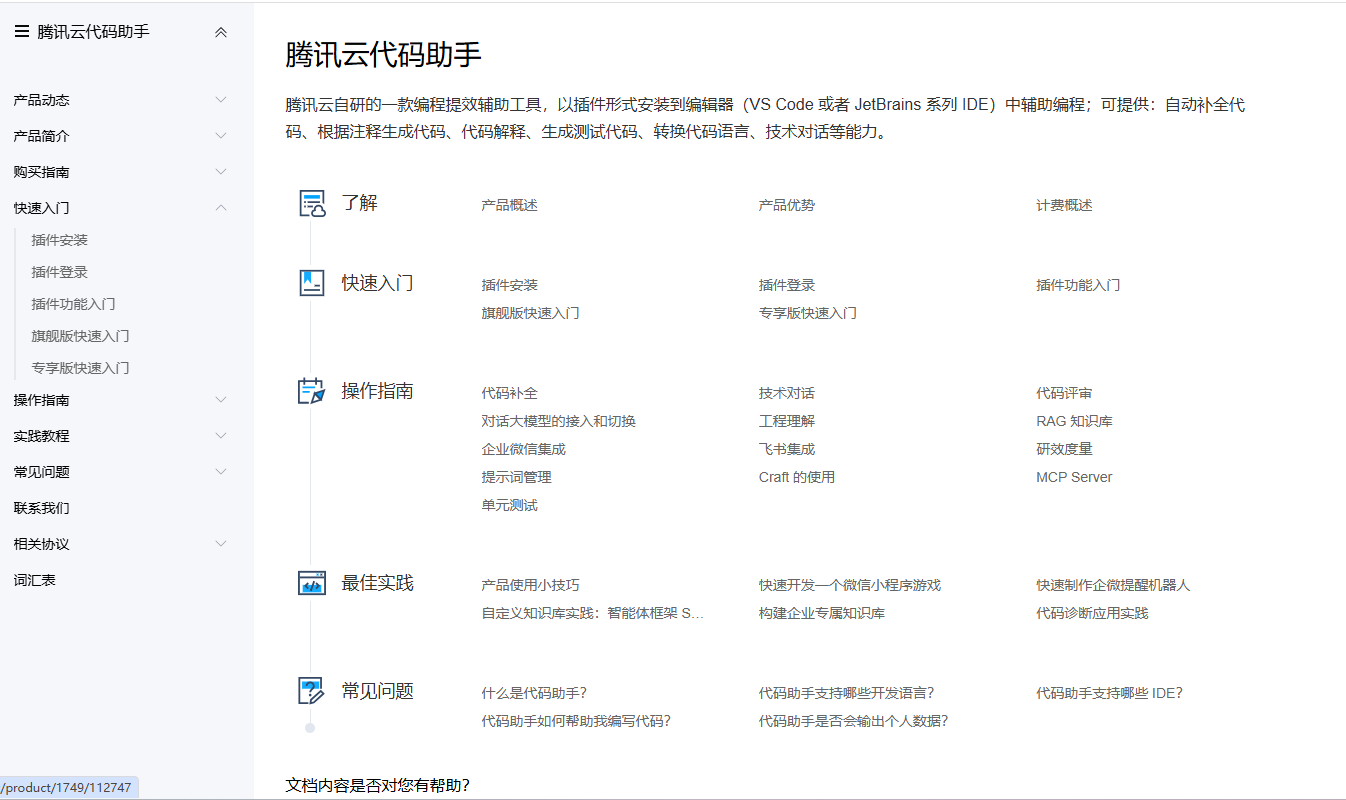Open 代码助手是否会输出个人数据？ link
Image resolution: width=1346 pixels, height=800 pixels.
click(x=854, y=721)
